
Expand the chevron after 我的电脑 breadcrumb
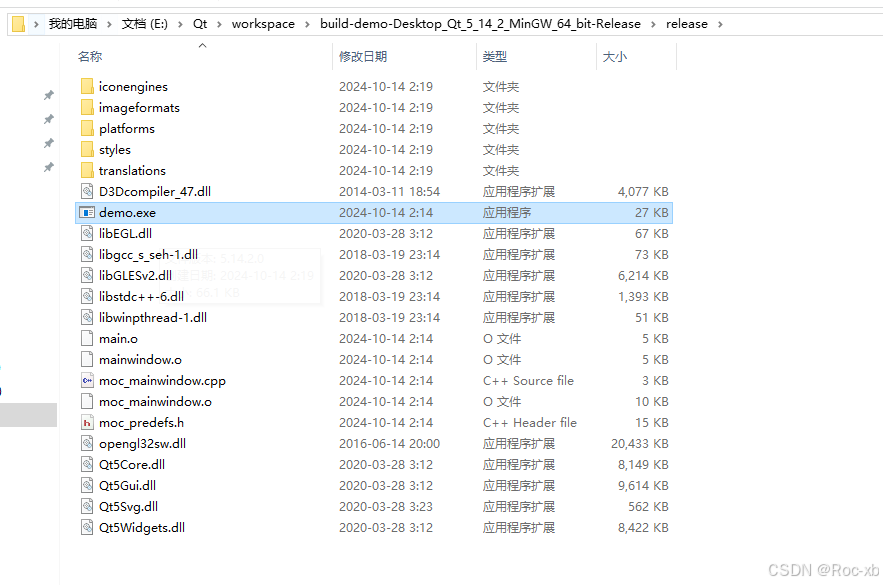click(109, 24)
